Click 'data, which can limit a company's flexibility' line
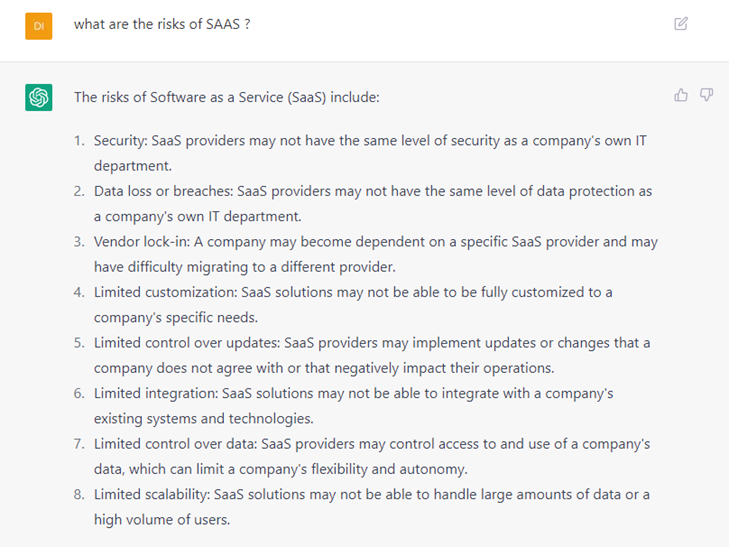The image size is (729, 547). click(x=281, y=469)
